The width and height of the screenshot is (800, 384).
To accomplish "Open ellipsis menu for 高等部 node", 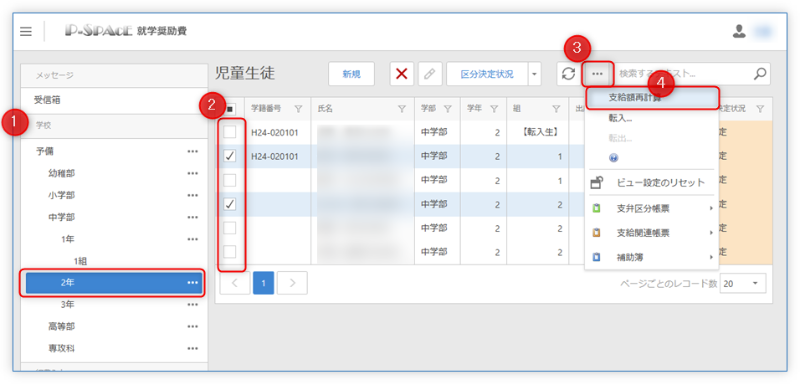I will click(192, 326).
